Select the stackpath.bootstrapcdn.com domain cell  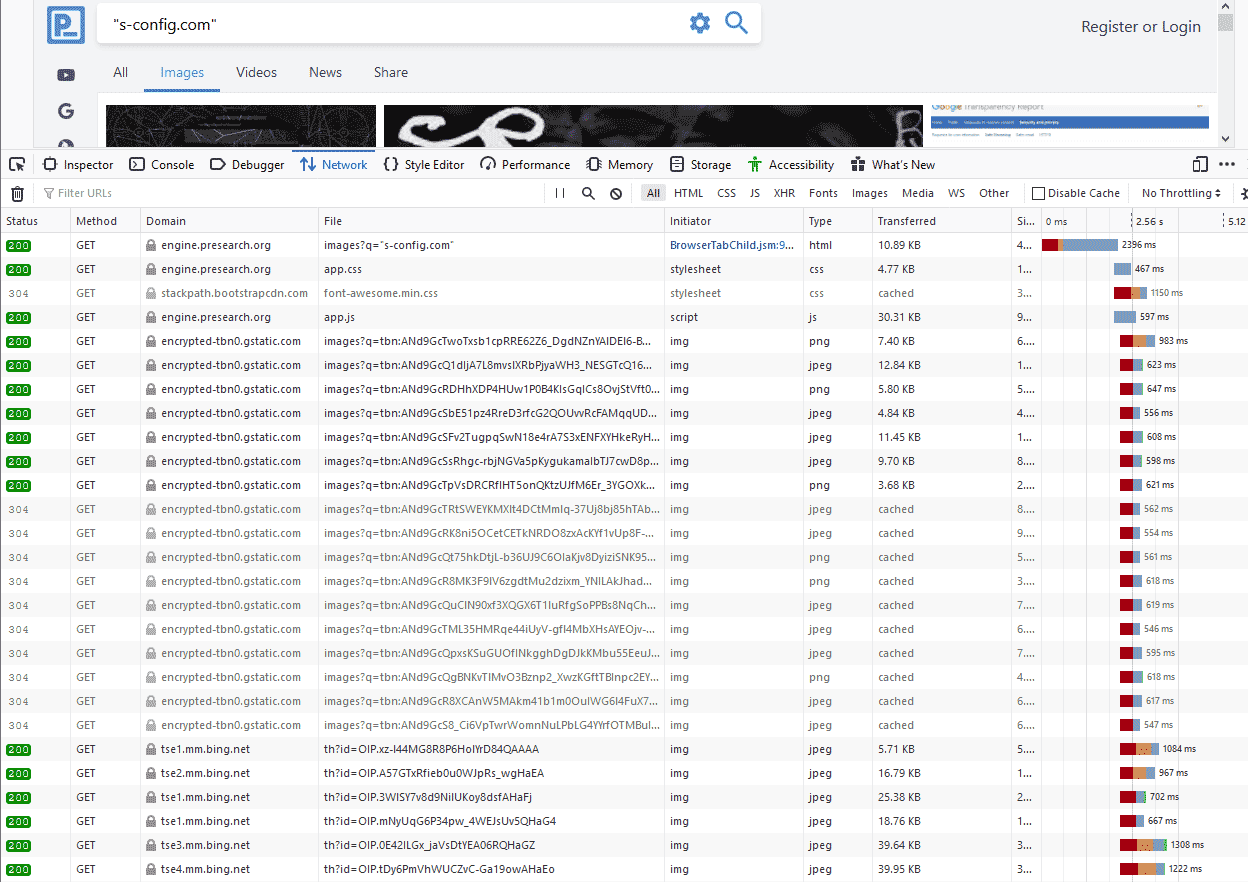point(230,293)
